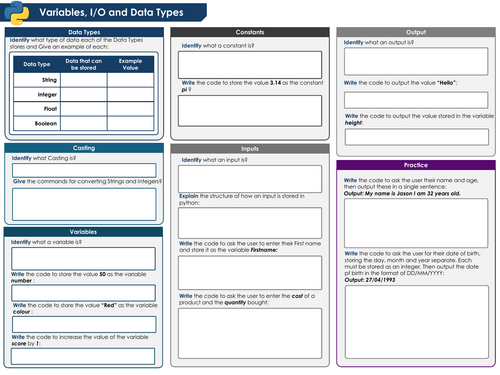Select the pi constant code box

pyautogui.click(x=250, y=111)
